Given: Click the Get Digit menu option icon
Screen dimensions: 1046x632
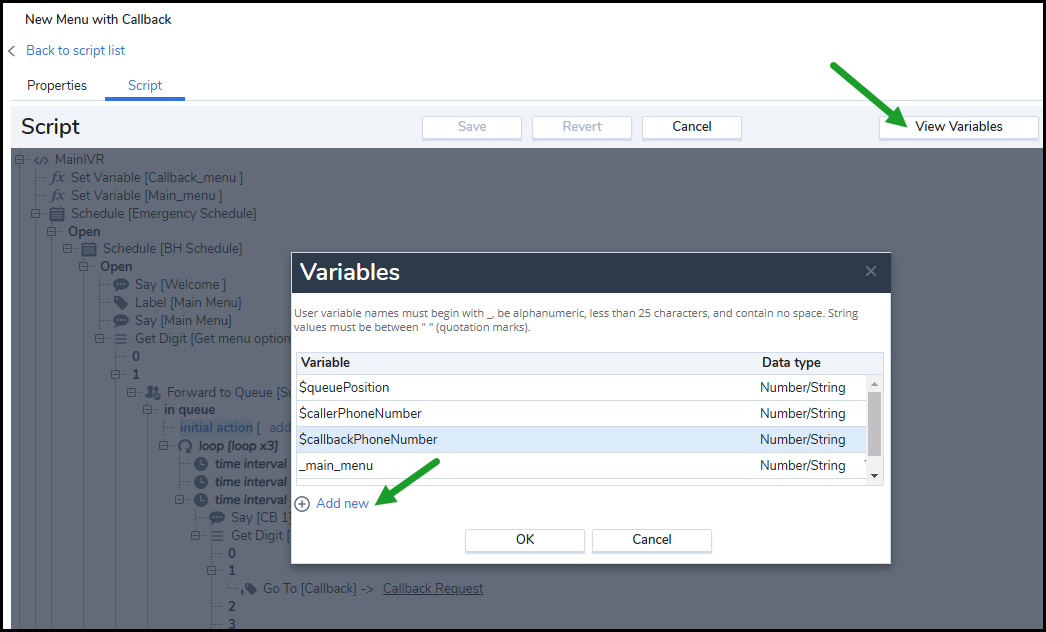Looking at the screenshot, I should tap(121, 339).
